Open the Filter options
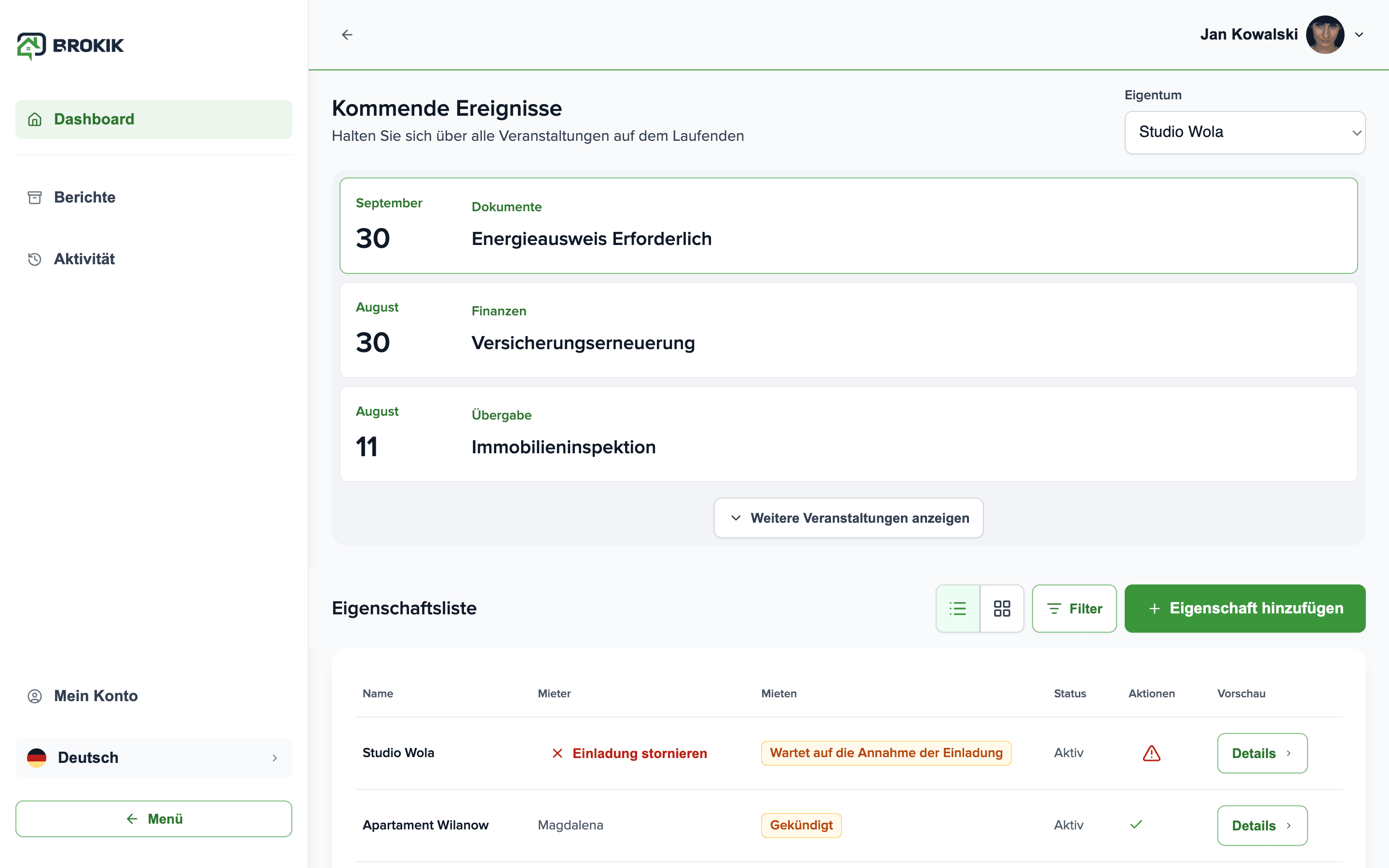The width and height of the screenshot is (1389, 868). point(1074,609)
